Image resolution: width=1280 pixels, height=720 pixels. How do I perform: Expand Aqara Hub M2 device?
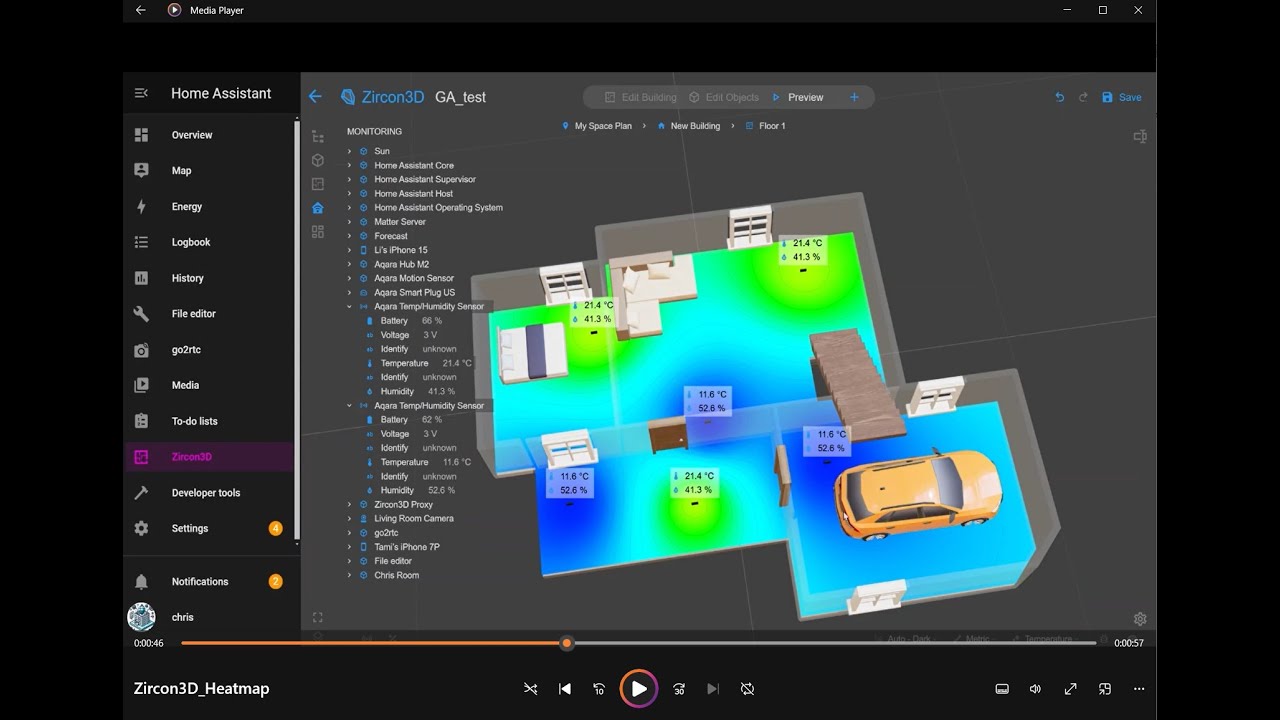pyautogui.click(x=350, y=264)
